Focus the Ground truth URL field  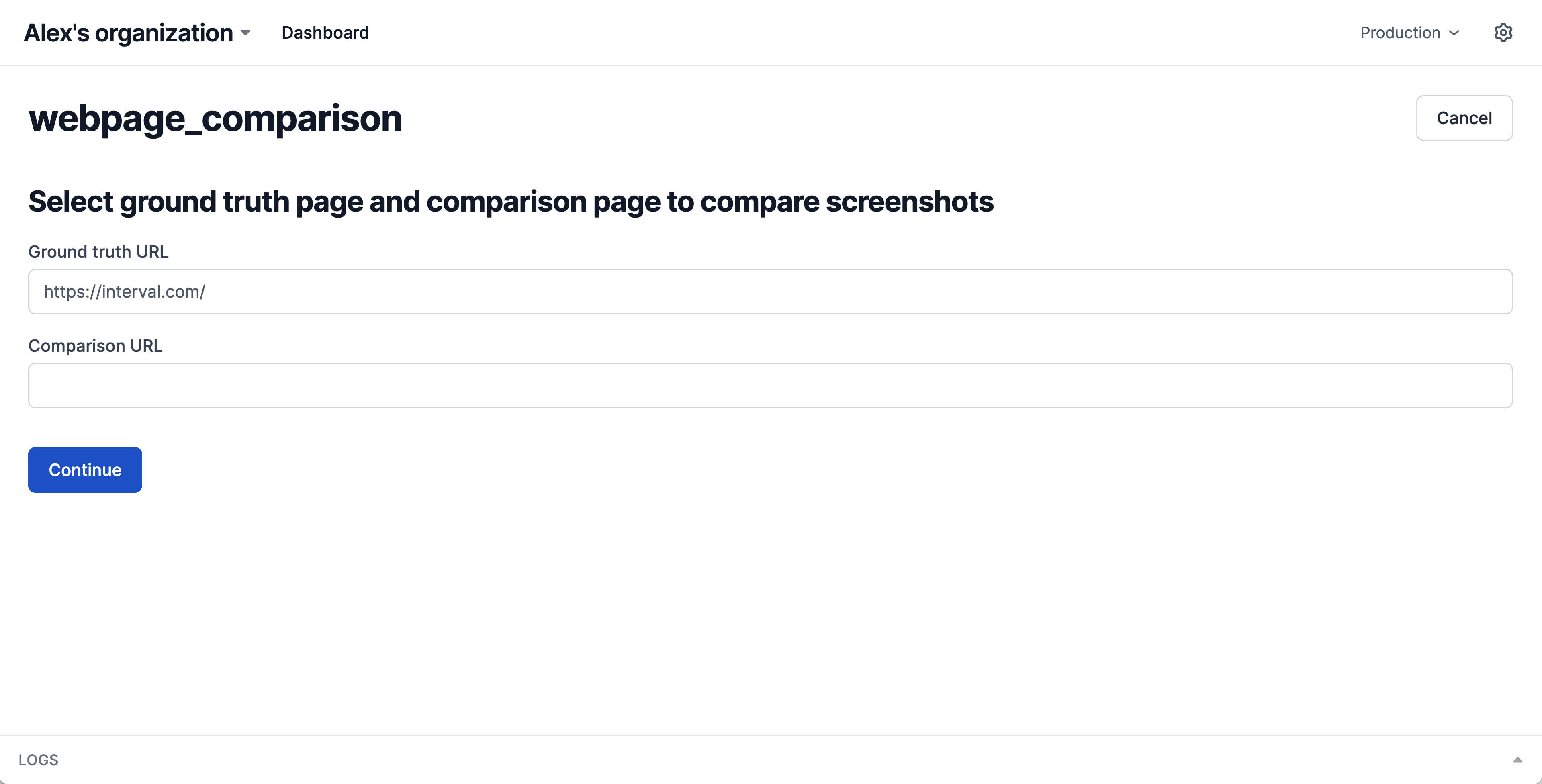click(770, 292)
